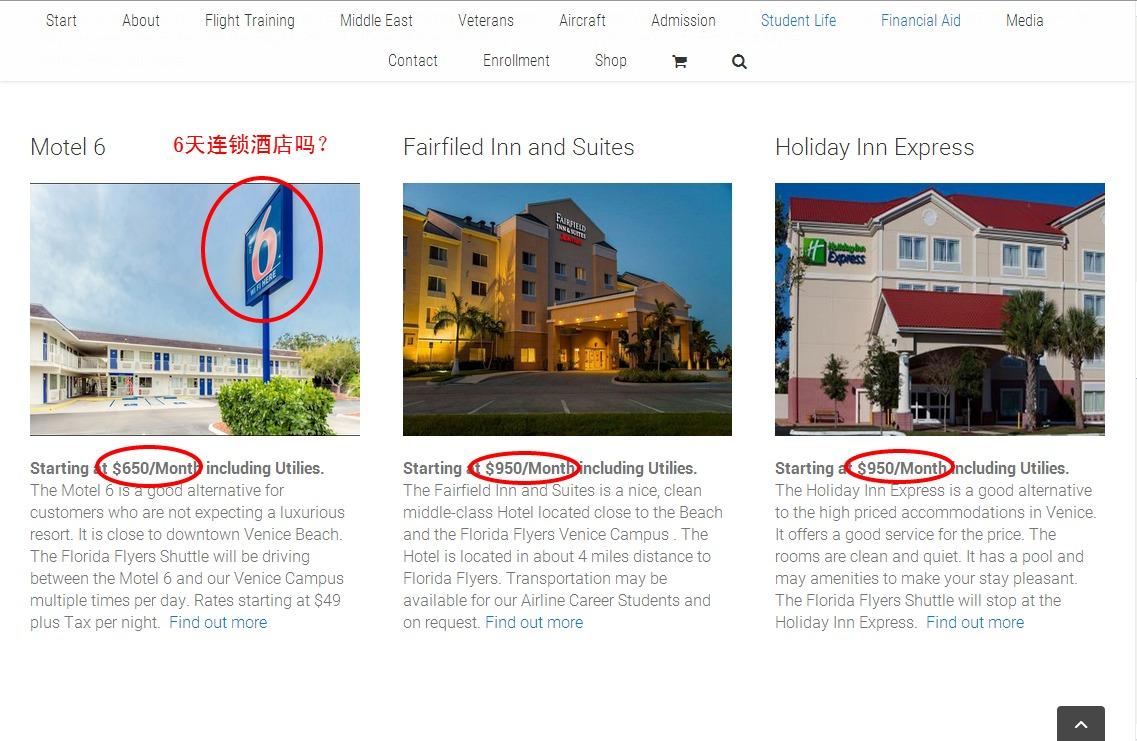Click the search magnifier icon
The width and height of the screenshot is (1137, 741).
pos(739,62)
